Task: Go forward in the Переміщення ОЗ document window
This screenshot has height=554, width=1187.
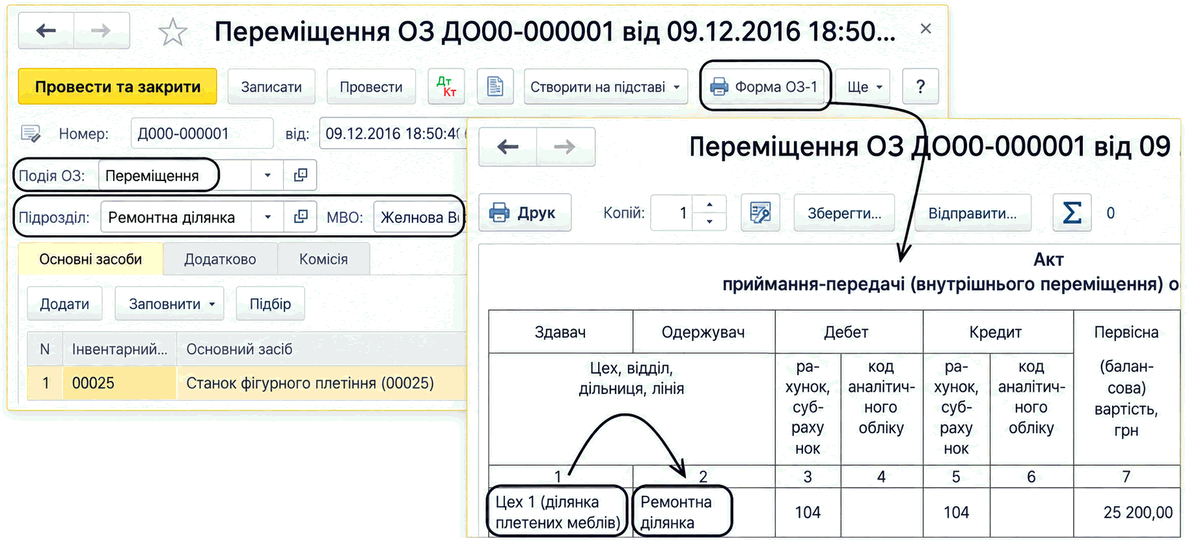Action: pyautogui.click(x=103, y=31)
